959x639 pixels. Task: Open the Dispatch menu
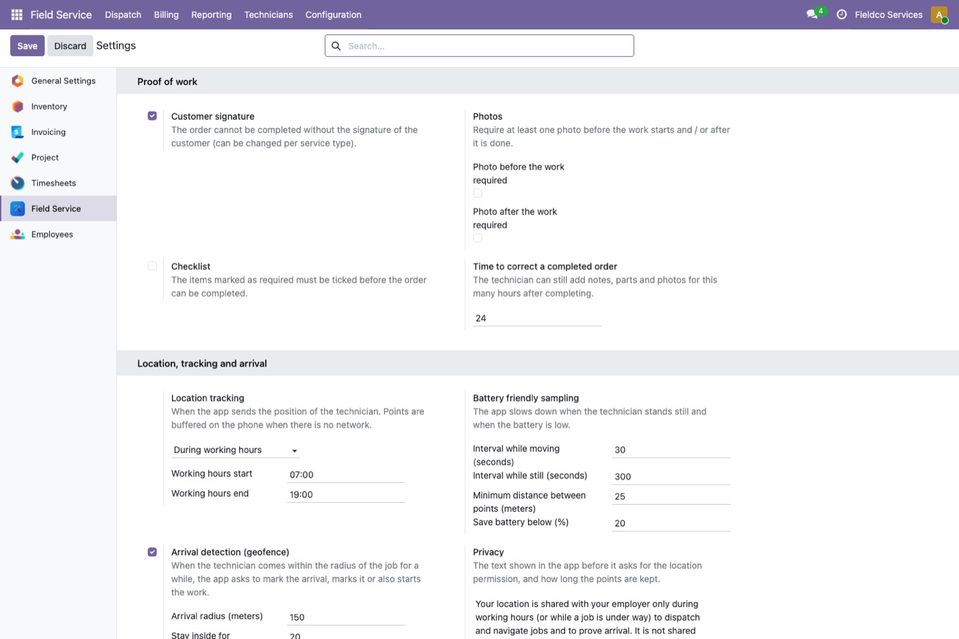click(x=123, y=15)
